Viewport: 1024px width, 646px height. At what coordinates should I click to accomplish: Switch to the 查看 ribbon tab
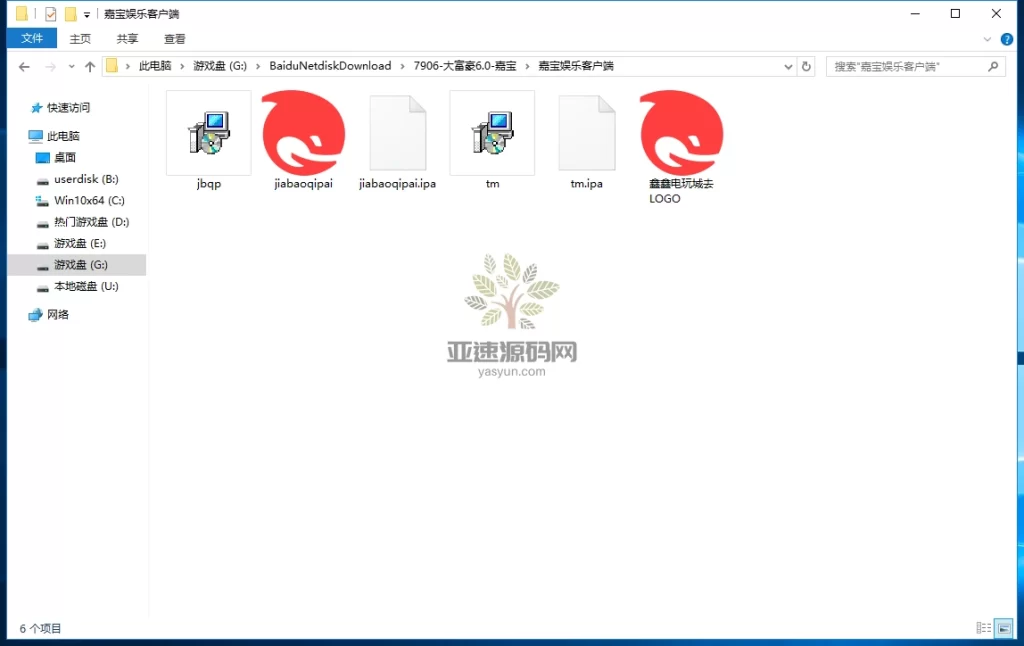(174, 38)
